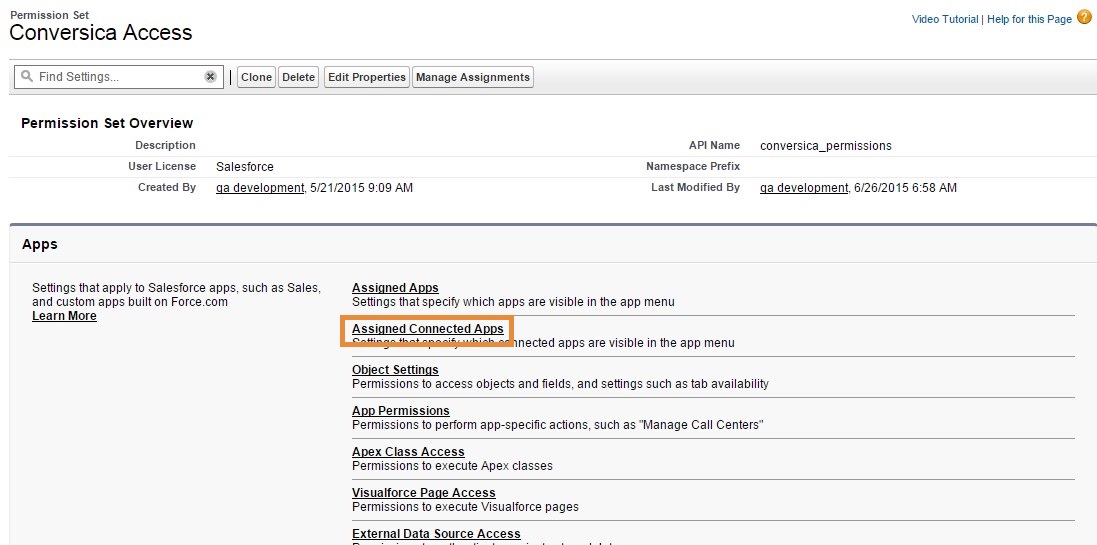Open Edit Properties
This screenshot has height=545, width=1097.
[367, 77]
